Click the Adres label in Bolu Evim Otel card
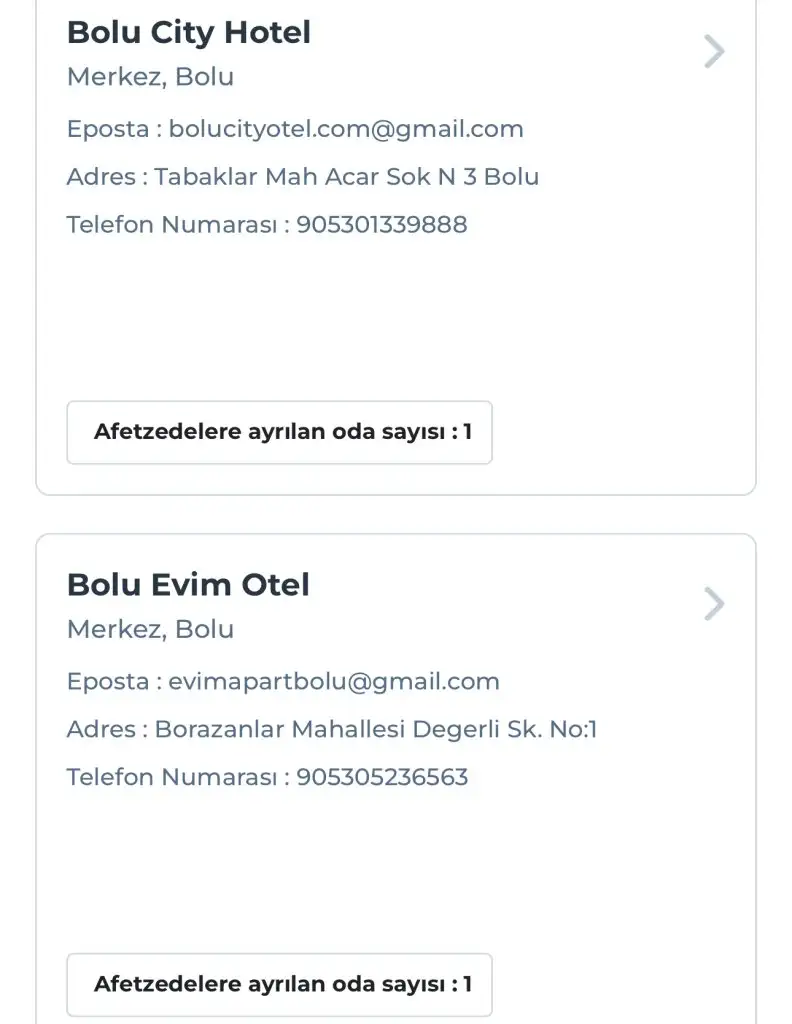Viewport: 792px width, 1024px height. tap(101, 729)
